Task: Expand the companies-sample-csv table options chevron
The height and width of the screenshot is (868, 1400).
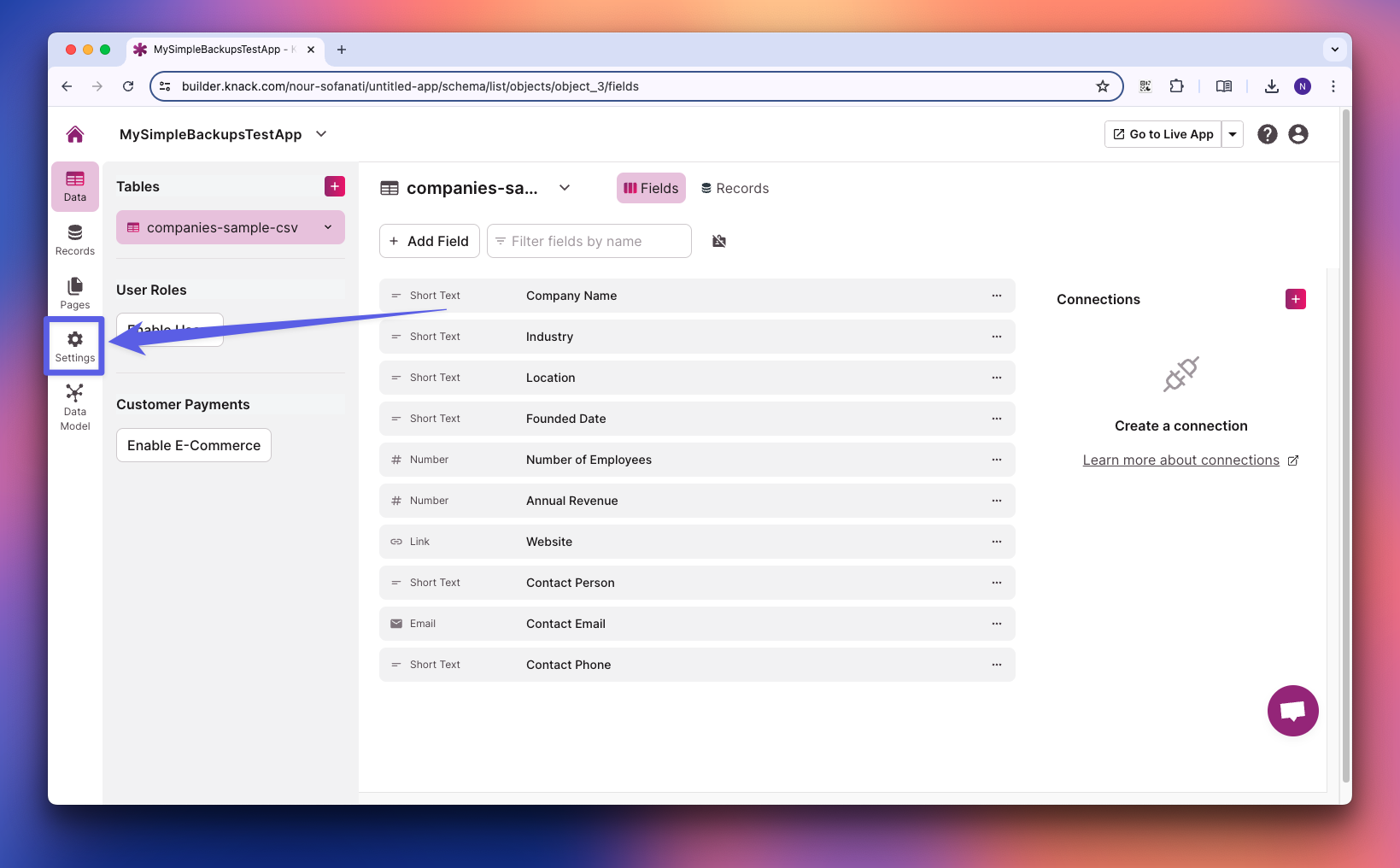Action: click(x=328, y=227)
